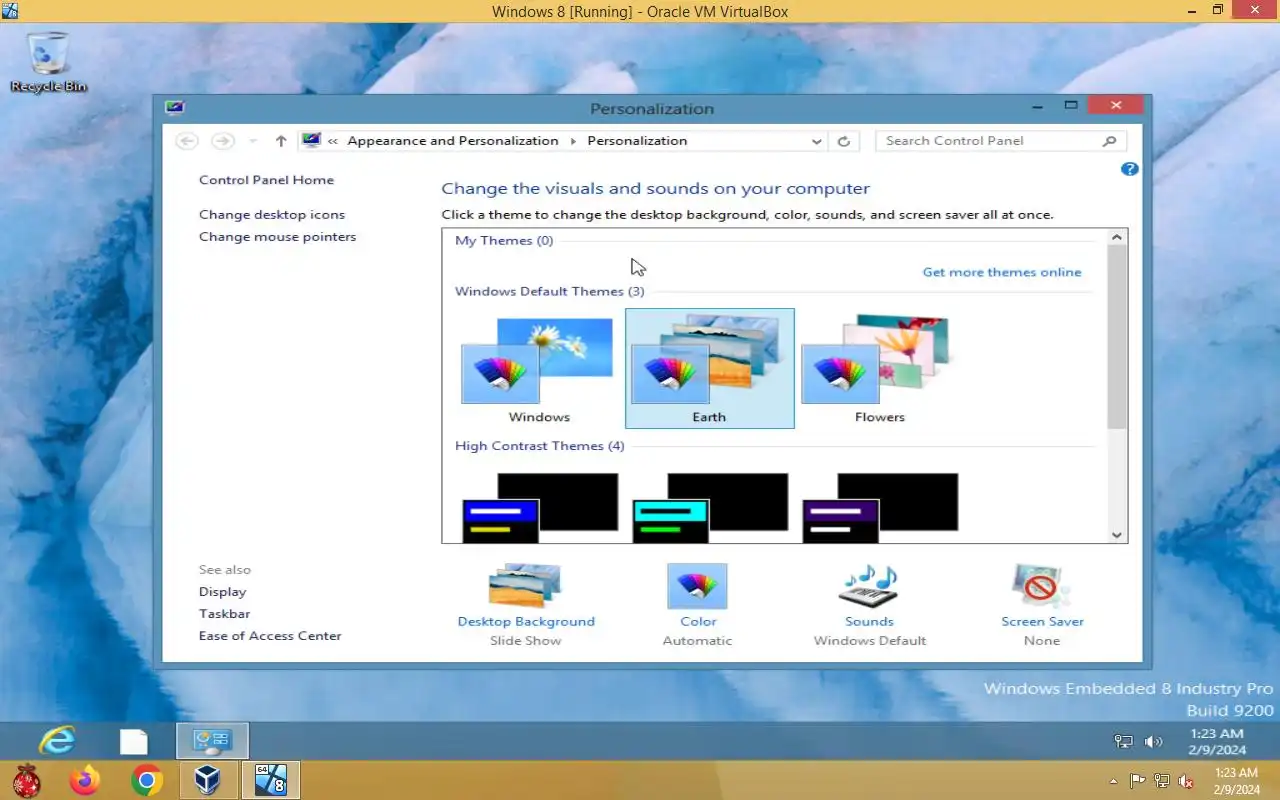Image resolution: width=1280 pixels, height=800 pixels.
Task: Expand the address bar history dropdown
Action: (x=817, y=141)
